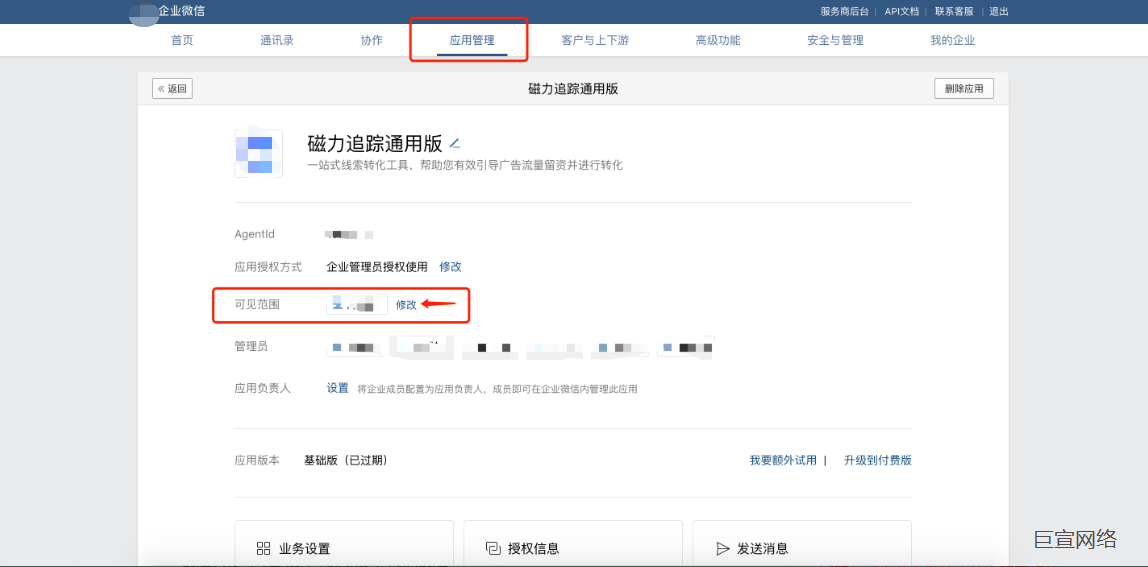Click 修改 next to 应用授权方式
The image size is (1148, 567).
[x=450, y=267]
